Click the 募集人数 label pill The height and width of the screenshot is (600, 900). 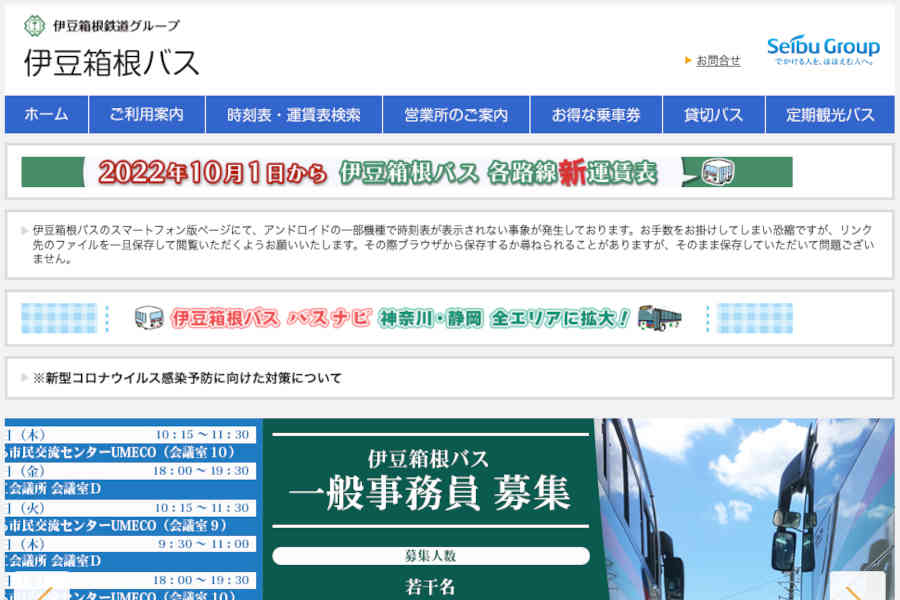click(x=430, y=556)
